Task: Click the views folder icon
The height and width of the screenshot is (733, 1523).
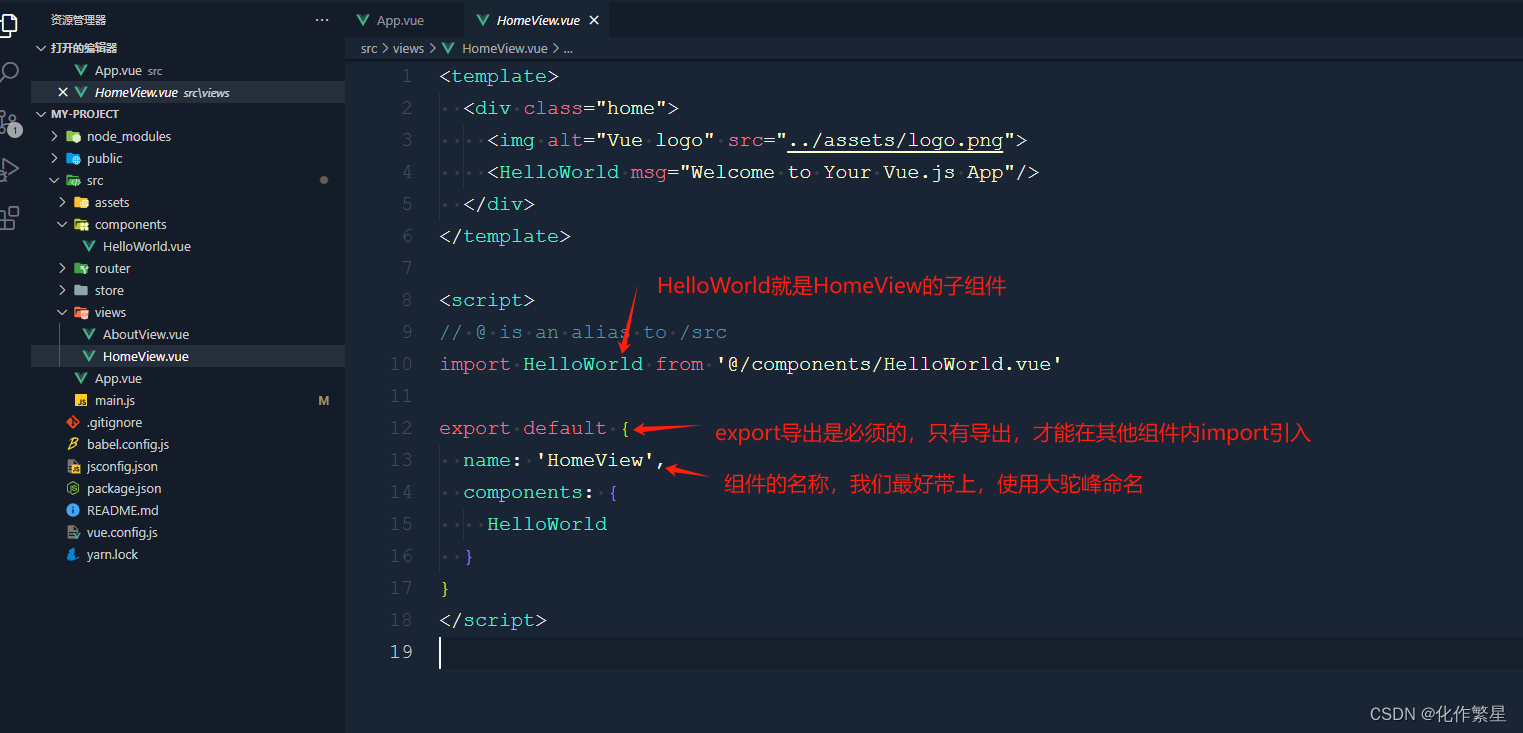Action: point(81,312)
